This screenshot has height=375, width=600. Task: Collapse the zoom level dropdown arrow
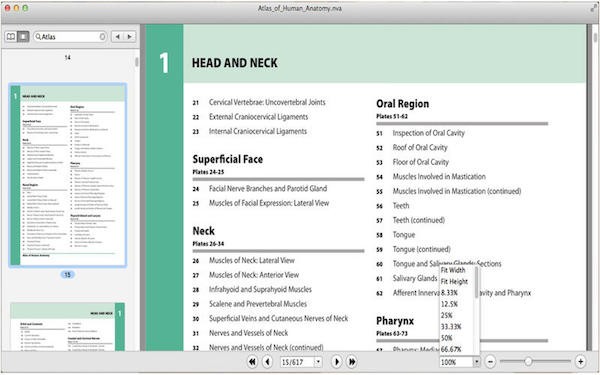coord(476,362)
